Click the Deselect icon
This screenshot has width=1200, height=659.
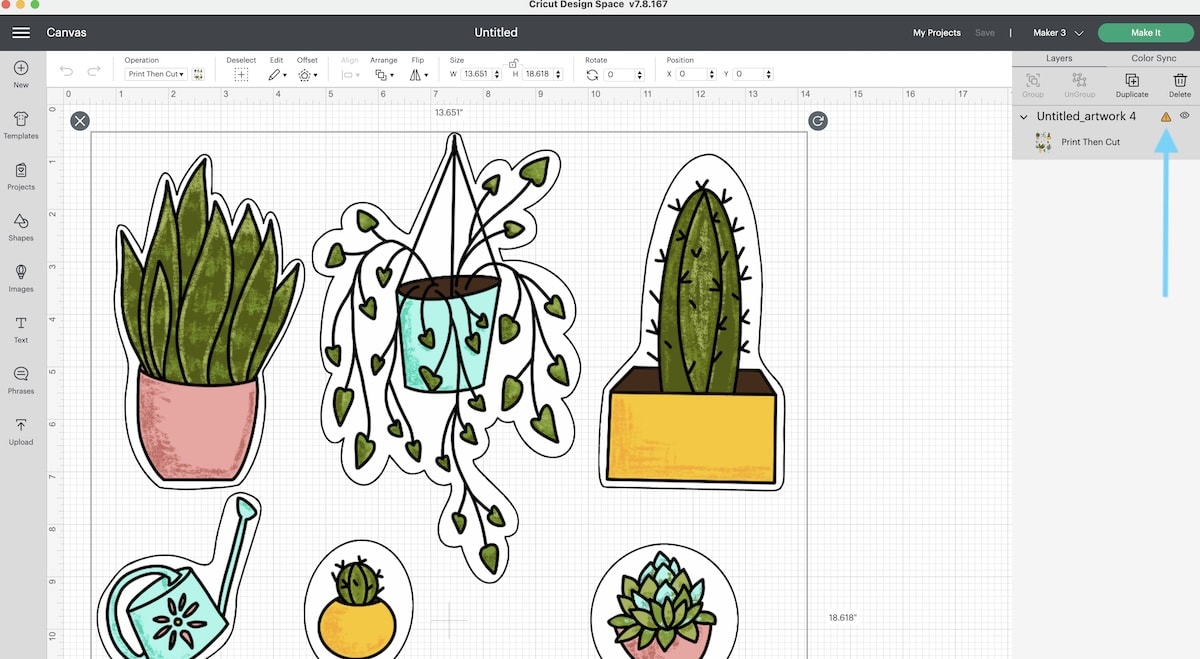click(241, 75)
